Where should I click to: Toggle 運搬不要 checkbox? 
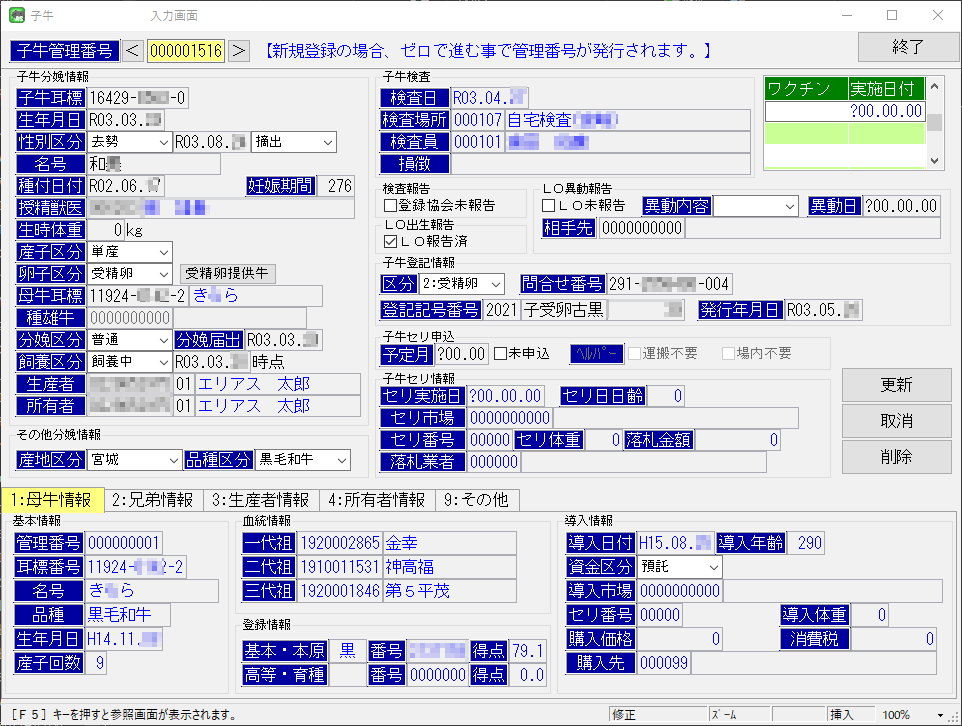(x=634, y=353)
